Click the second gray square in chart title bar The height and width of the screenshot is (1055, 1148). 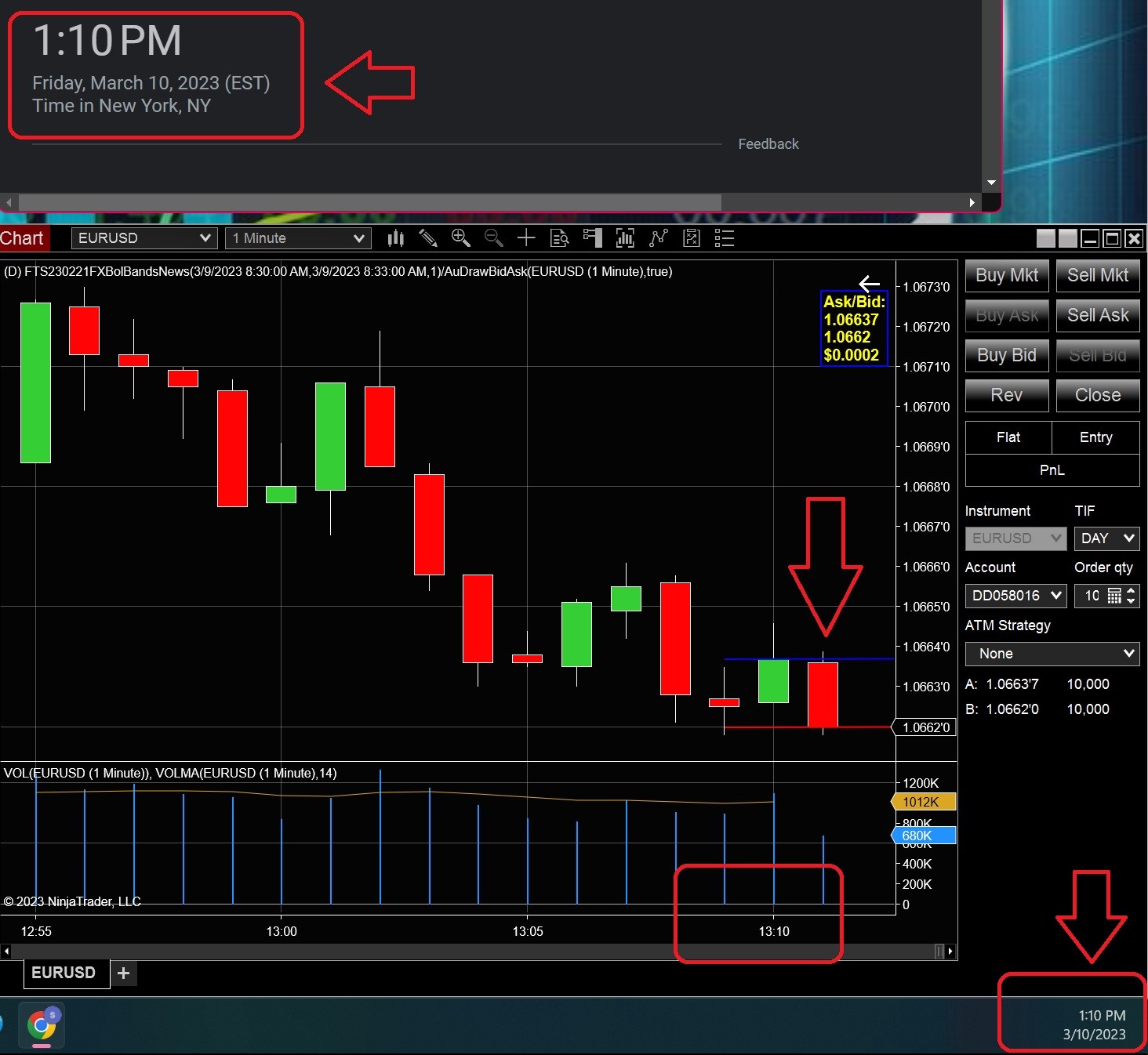[1068, 238]
